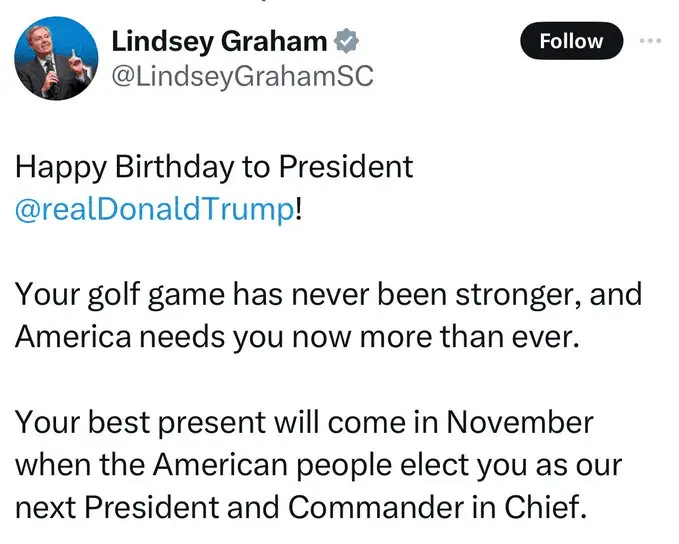Open the @LindseyGrahamSC handle link

[x=241, y=77]
